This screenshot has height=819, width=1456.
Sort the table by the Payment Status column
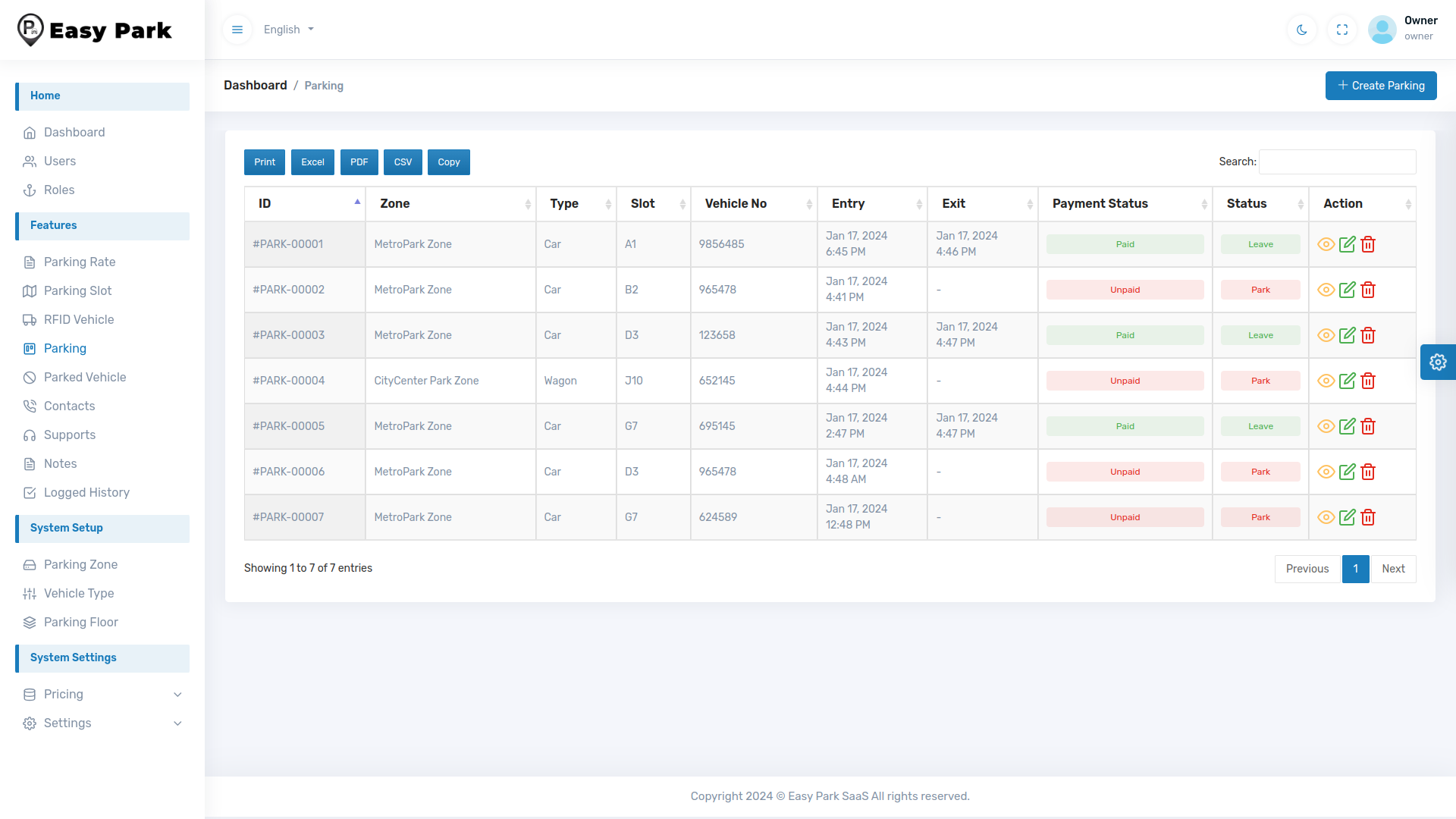1100,203
